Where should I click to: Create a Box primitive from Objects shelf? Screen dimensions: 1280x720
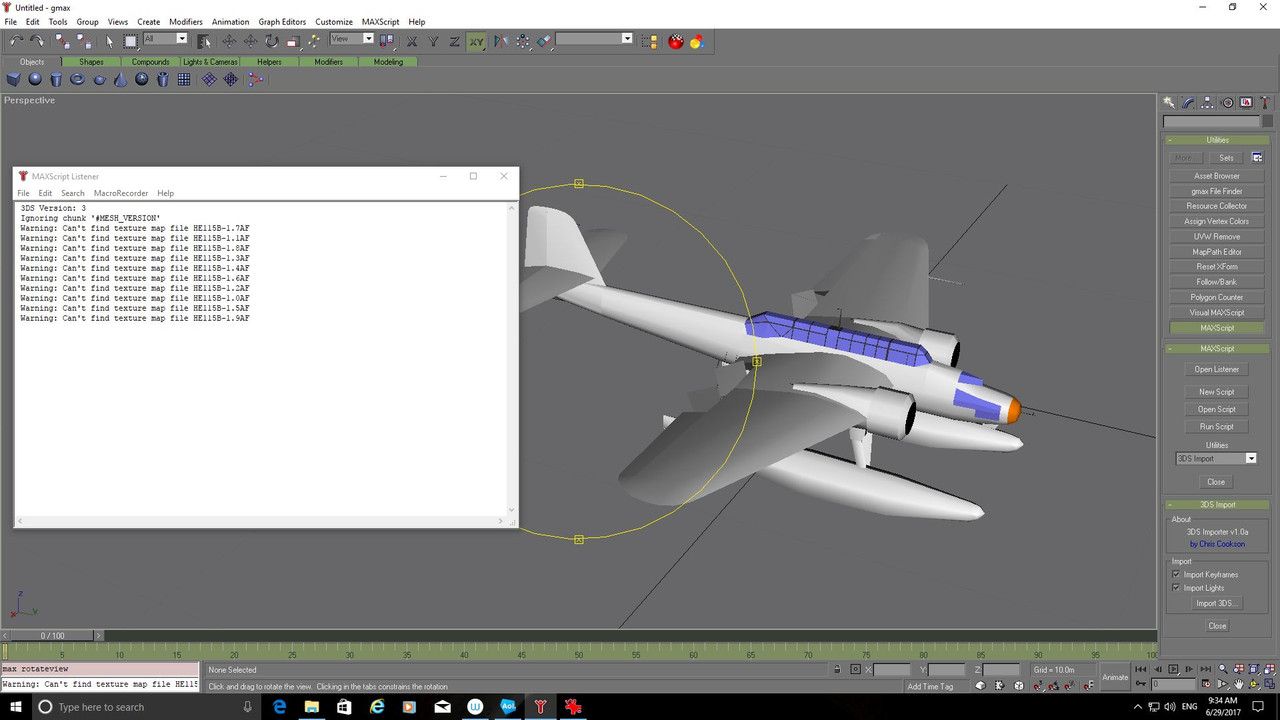tap(13, 79)
